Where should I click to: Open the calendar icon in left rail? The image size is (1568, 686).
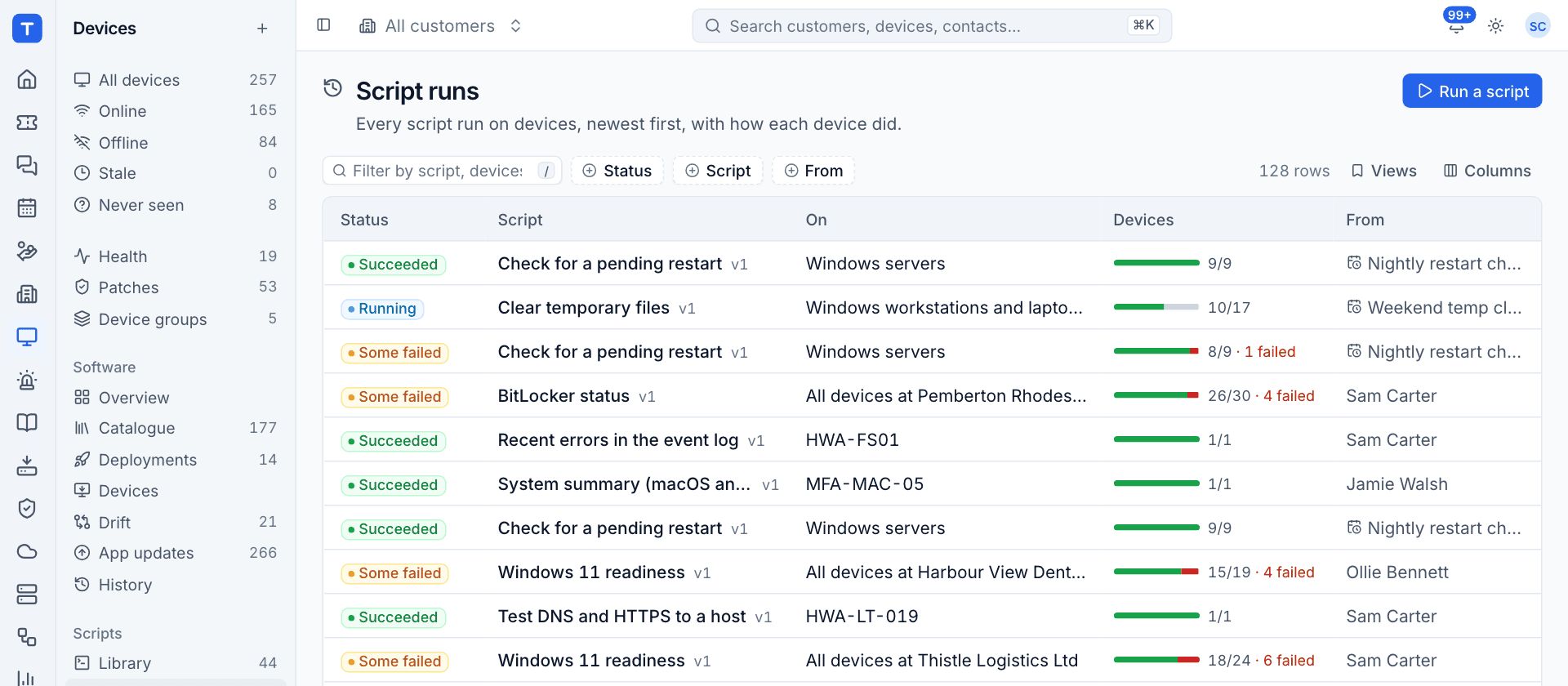click(x=27, y=207)
